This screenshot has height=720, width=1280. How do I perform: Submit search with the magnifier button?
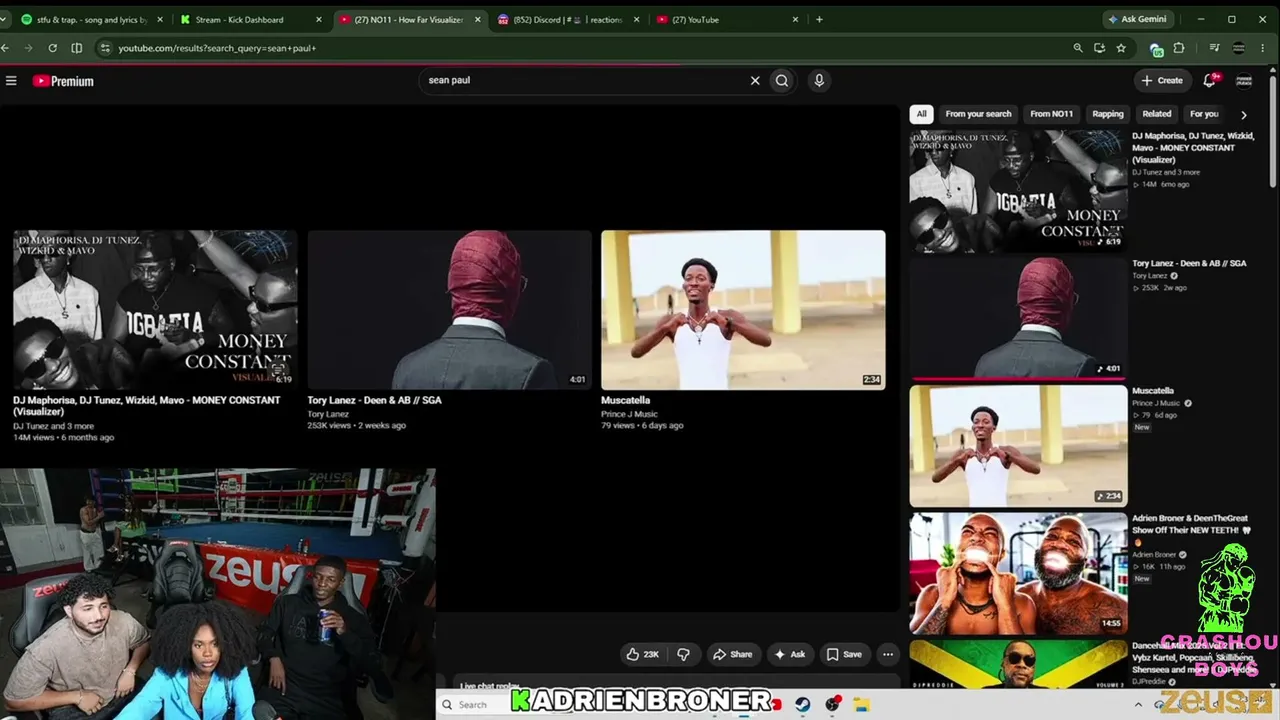tap(782, 81)
